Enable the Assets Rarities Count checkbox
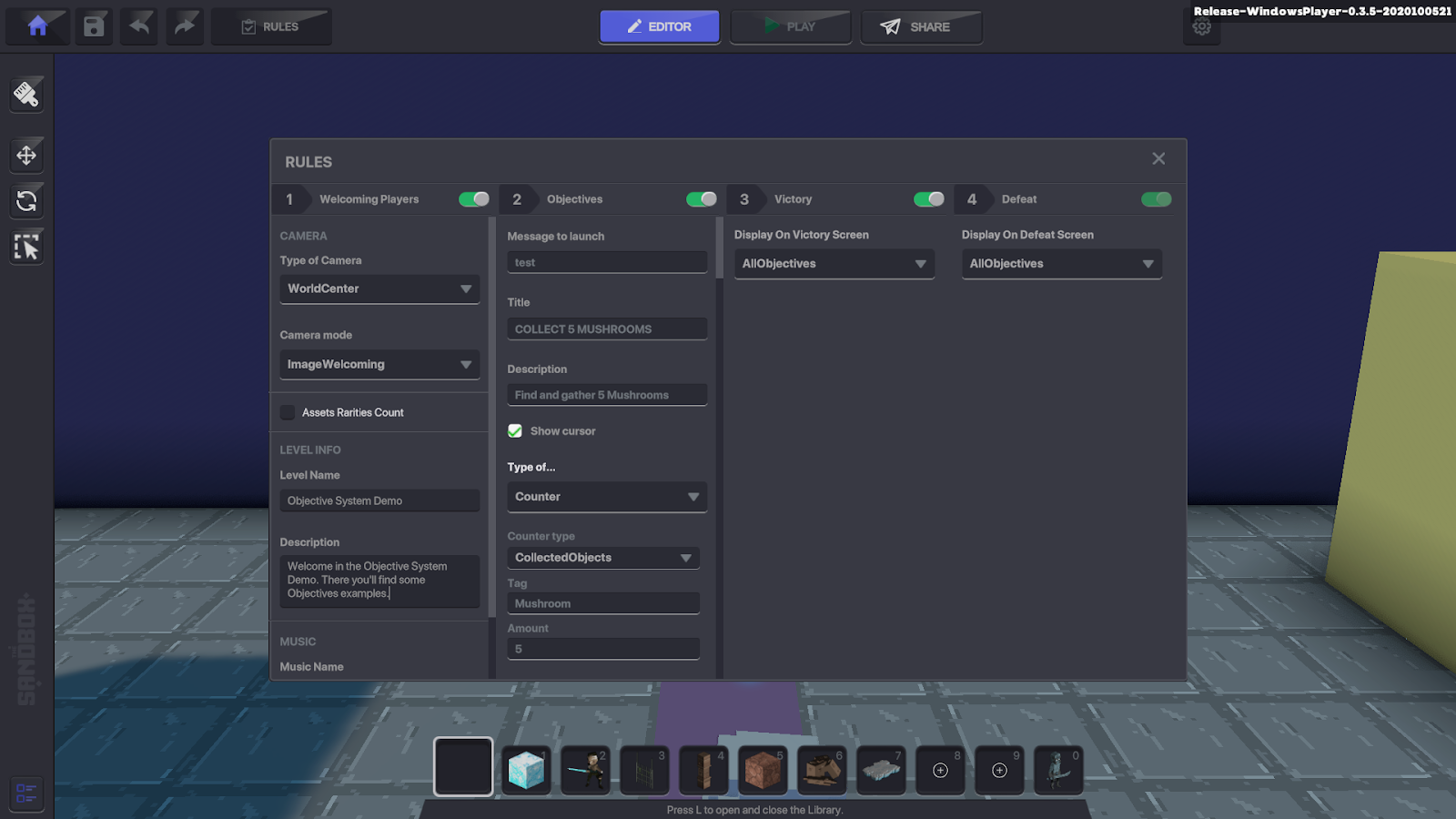1456x819 pixels. click(x=288, y=412)
